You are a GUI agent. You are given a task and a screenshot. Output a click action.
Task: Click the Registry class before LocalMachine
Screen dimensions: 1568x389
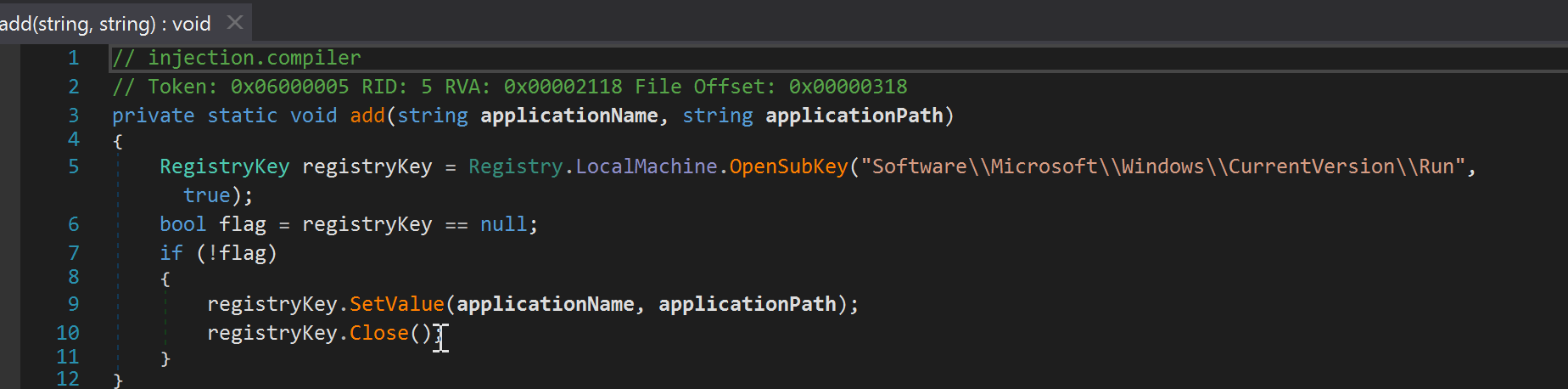click(x=515, y=166)
